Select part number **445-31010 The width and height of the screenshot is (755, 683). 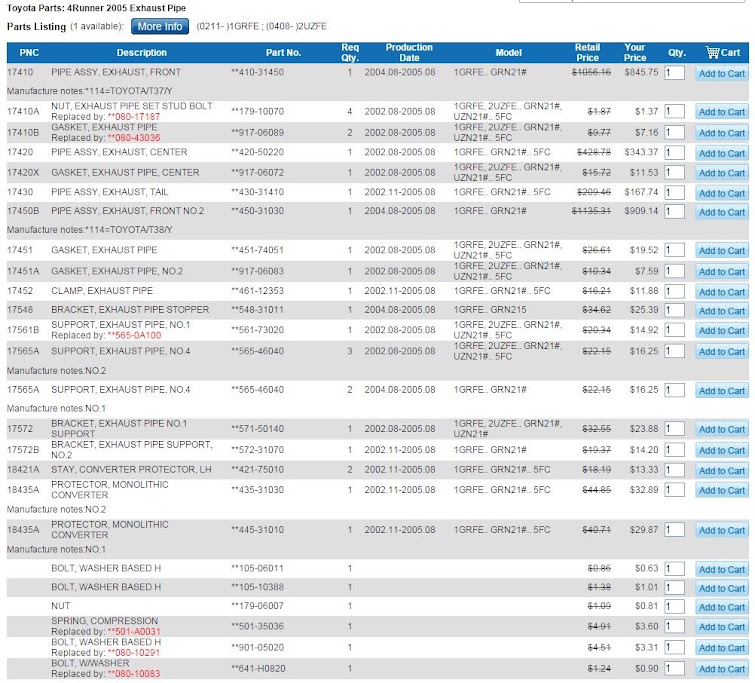pyautogui.click(x=258, y=530)
